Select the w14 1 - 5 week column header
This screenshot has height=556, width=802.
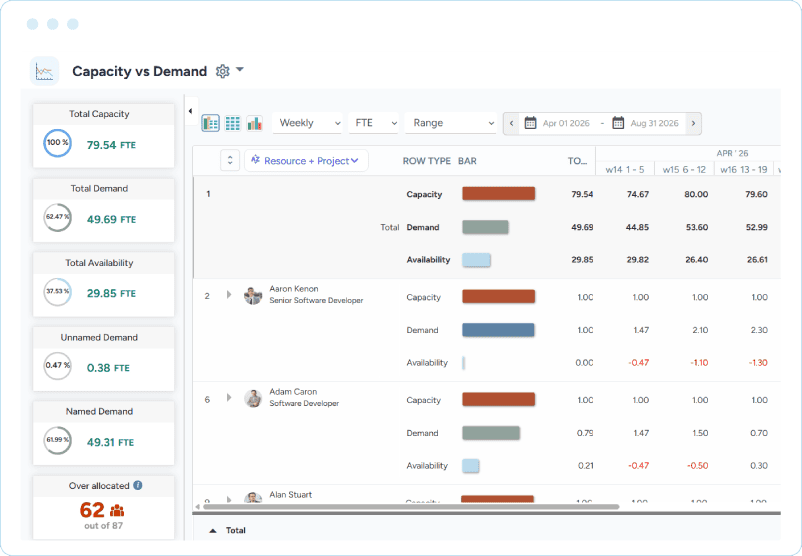625,169
